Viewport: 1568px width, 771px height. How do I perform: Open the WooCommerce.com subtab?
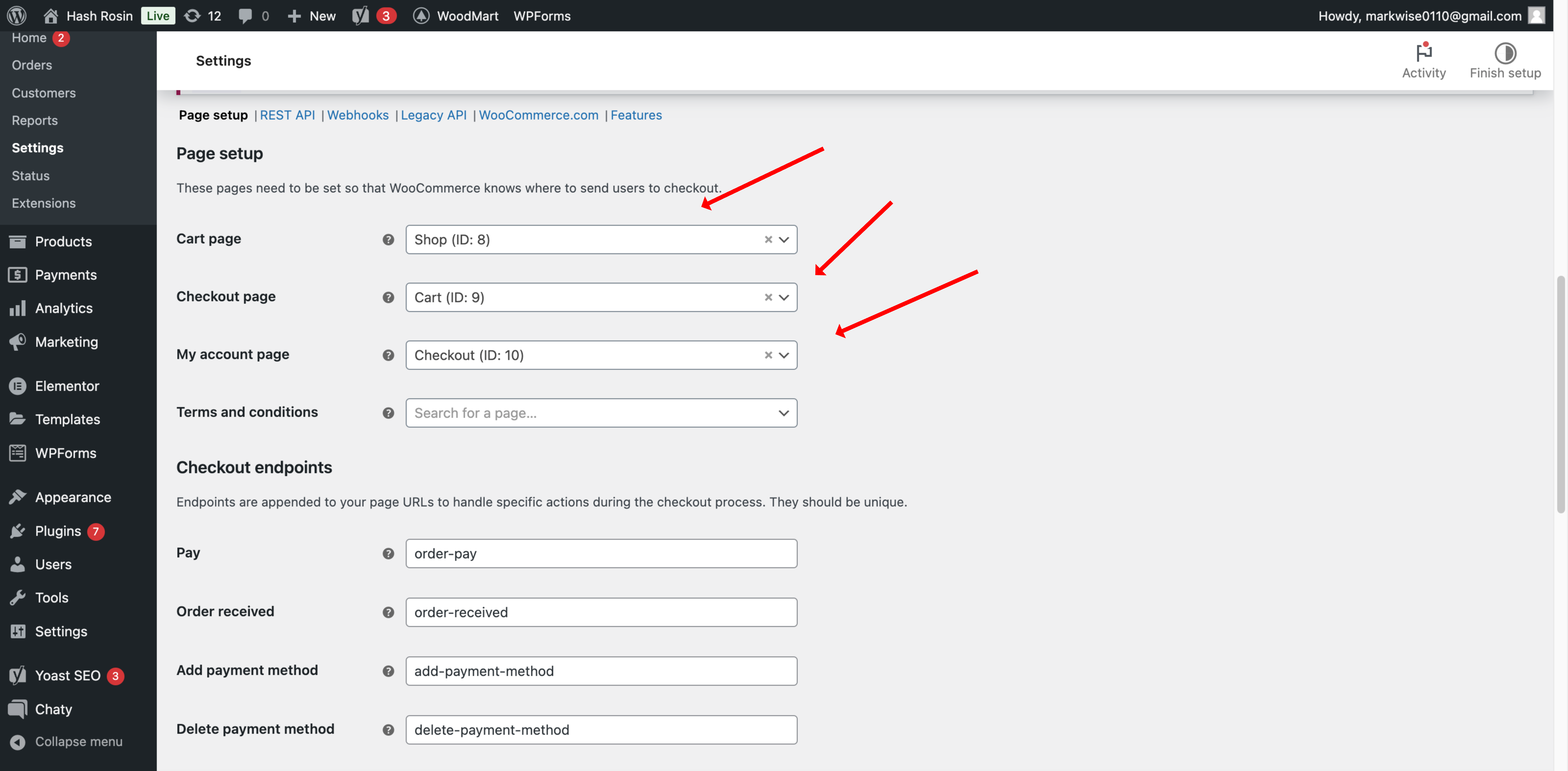(539, 115)
